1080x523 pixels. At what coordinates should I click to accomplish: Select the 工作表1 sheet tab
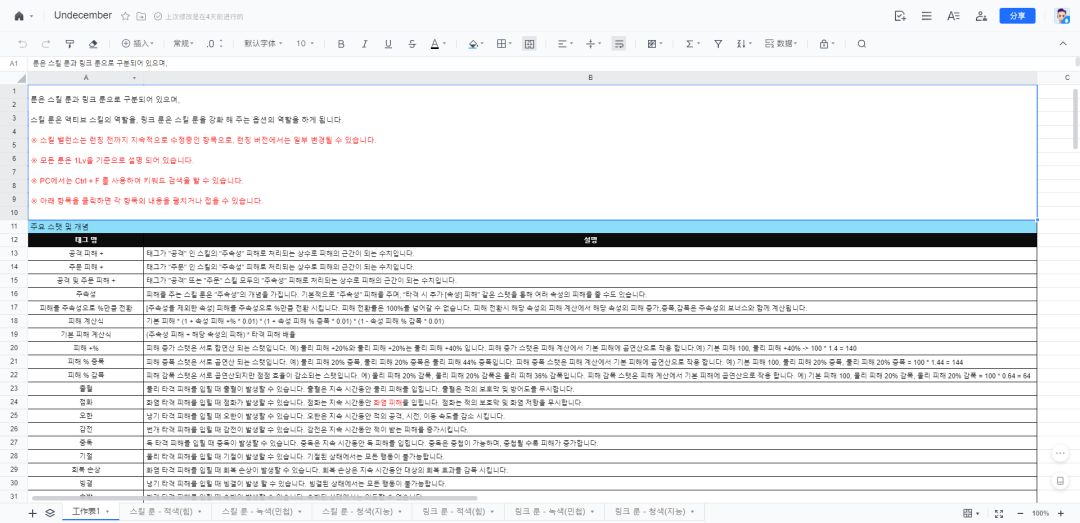[90, 512]
